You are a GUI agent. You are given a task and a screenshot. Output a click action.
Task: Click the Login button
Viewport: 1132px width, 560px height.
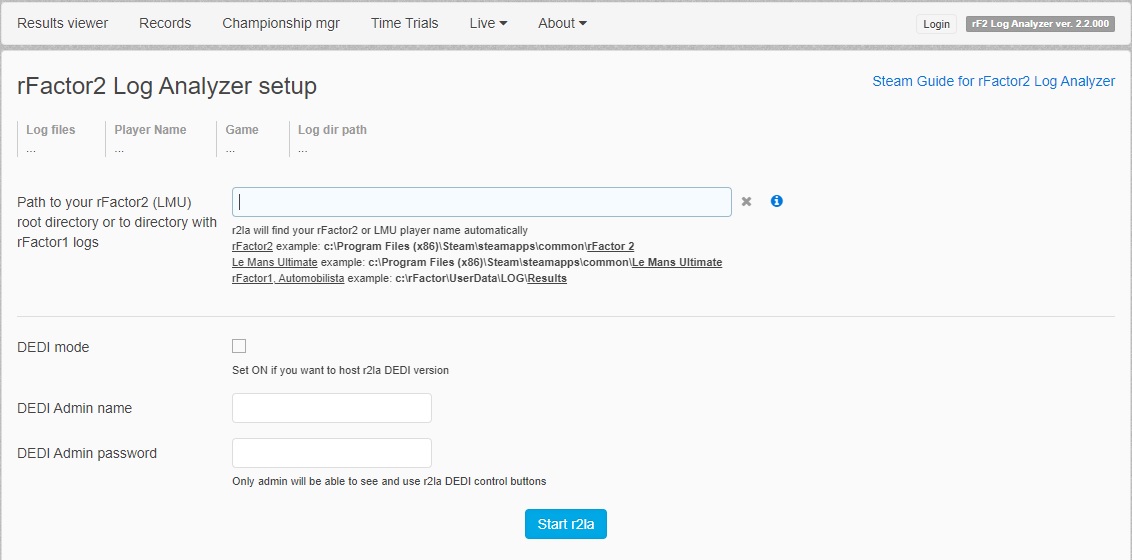(x=936, y=24)
